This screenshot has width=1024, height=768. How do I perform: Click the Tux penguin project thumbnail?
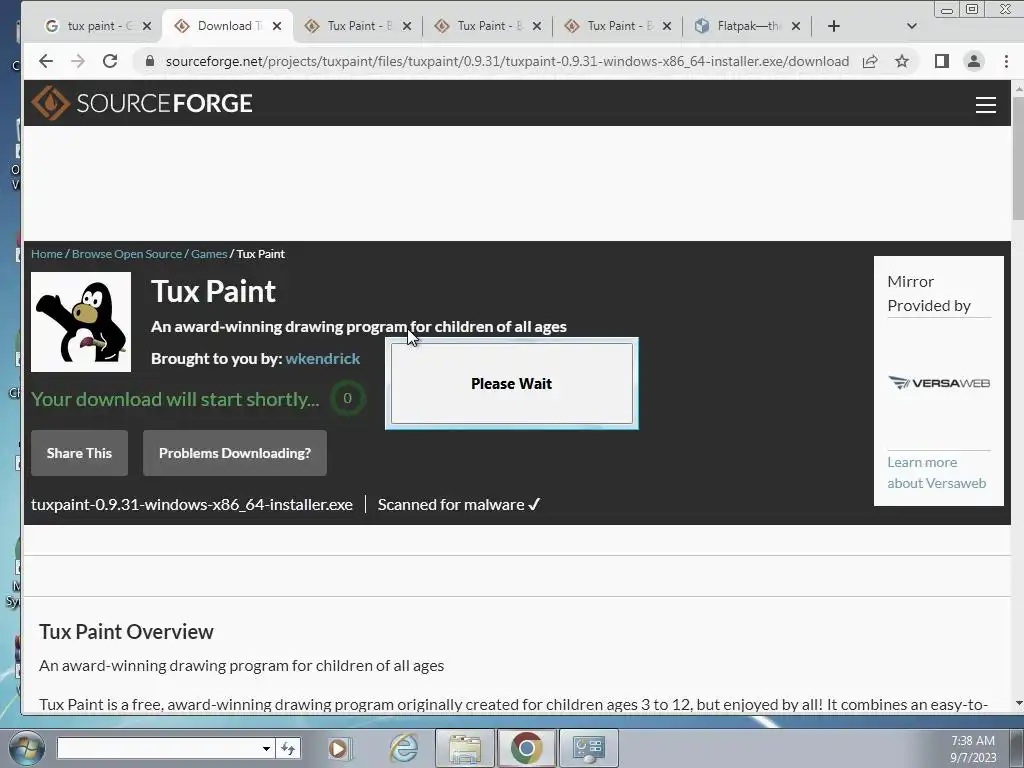pyautogui.click(x=81, y=322)
